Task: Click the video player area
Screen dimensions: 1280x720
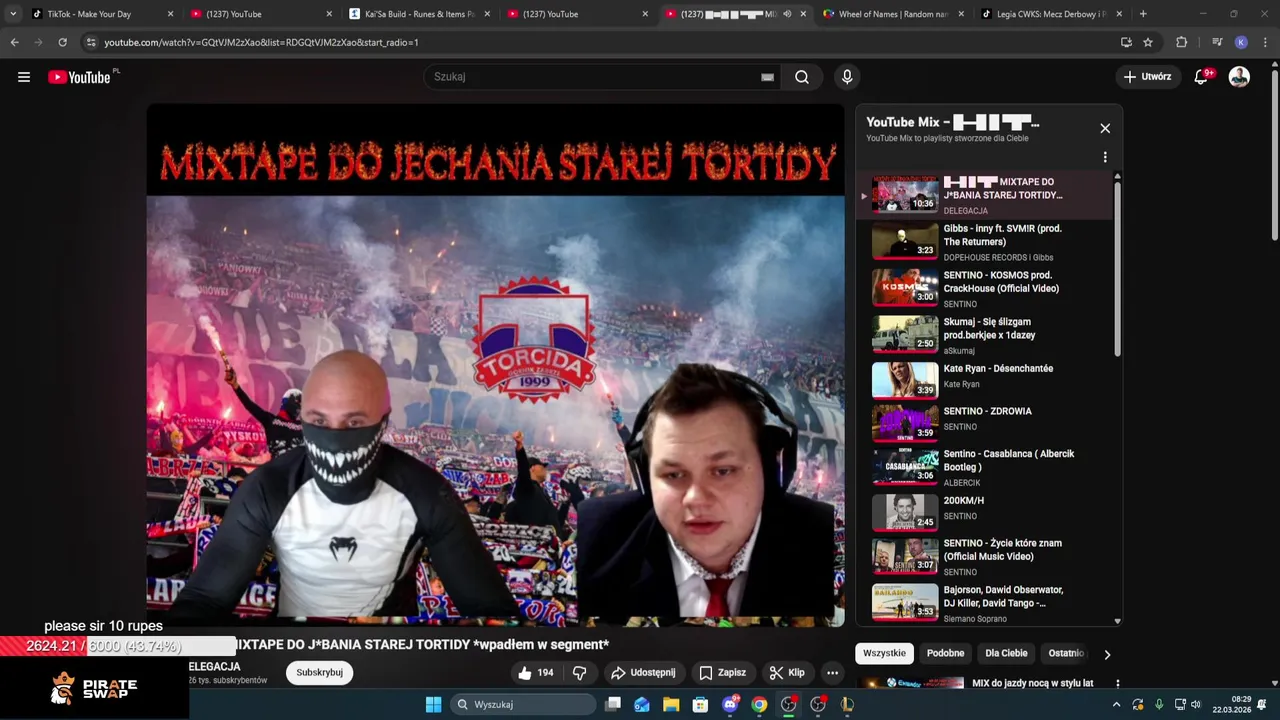Action: (x=495, y=365)
